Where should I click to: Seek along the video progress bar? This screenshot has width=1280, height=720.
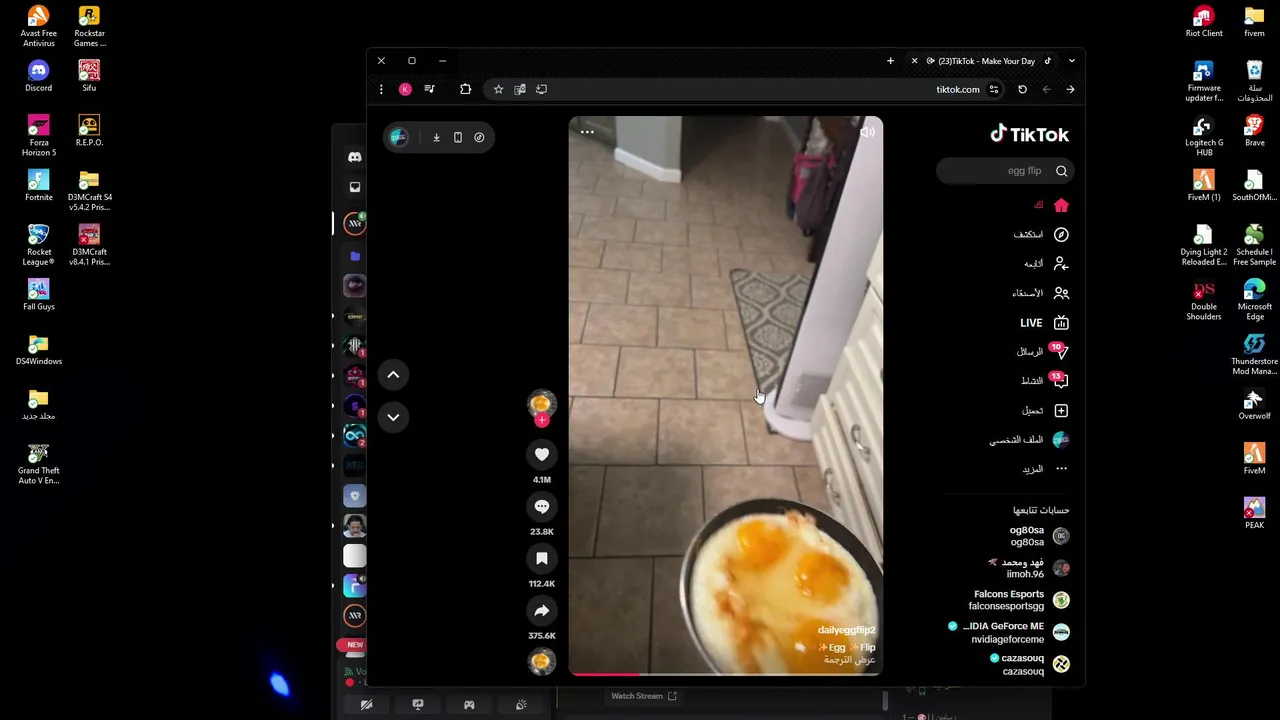pyautogui.click(x=726, y=674)
